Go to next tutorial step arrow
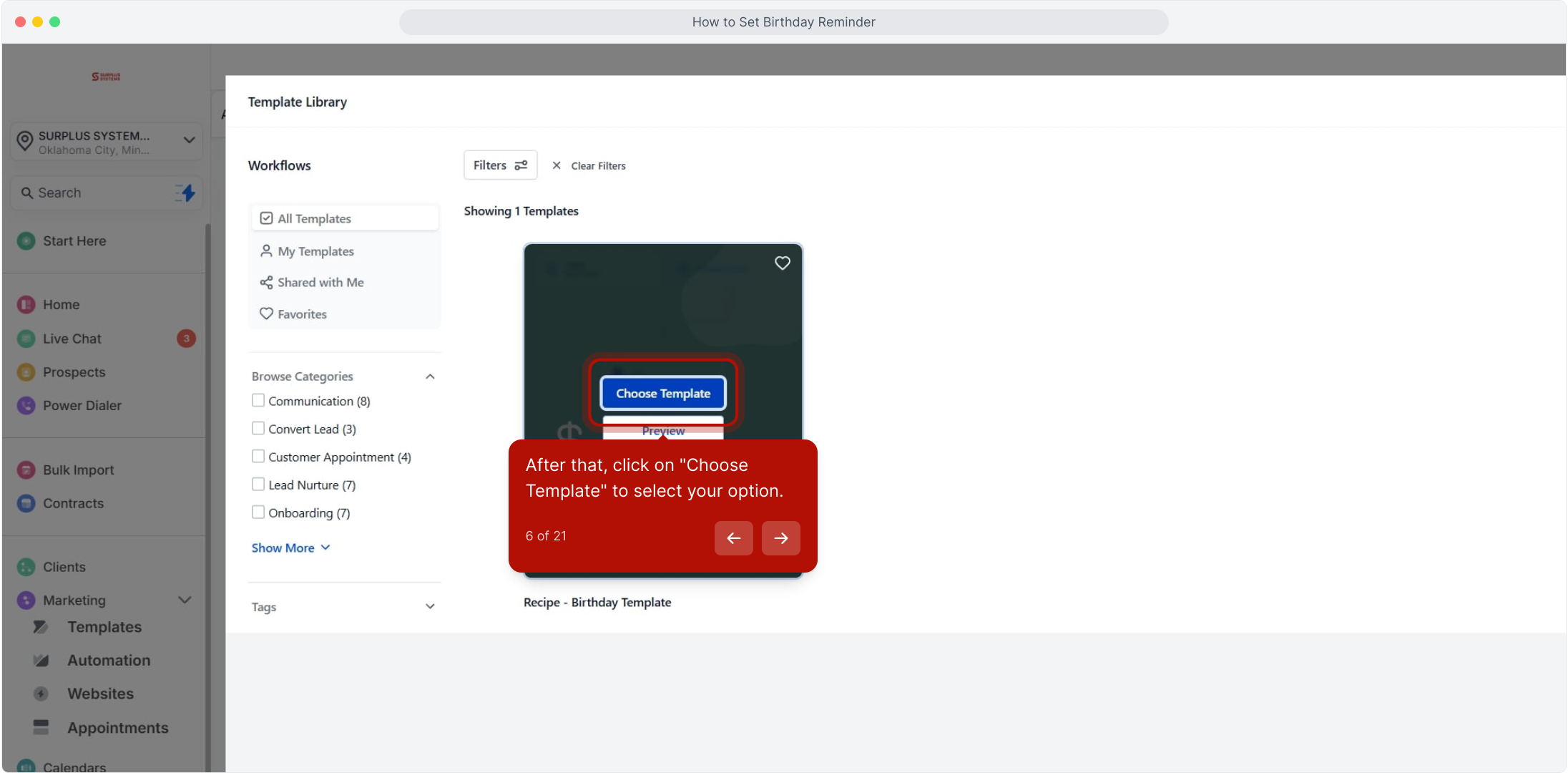1568x773 pixels. click(780, 538)
